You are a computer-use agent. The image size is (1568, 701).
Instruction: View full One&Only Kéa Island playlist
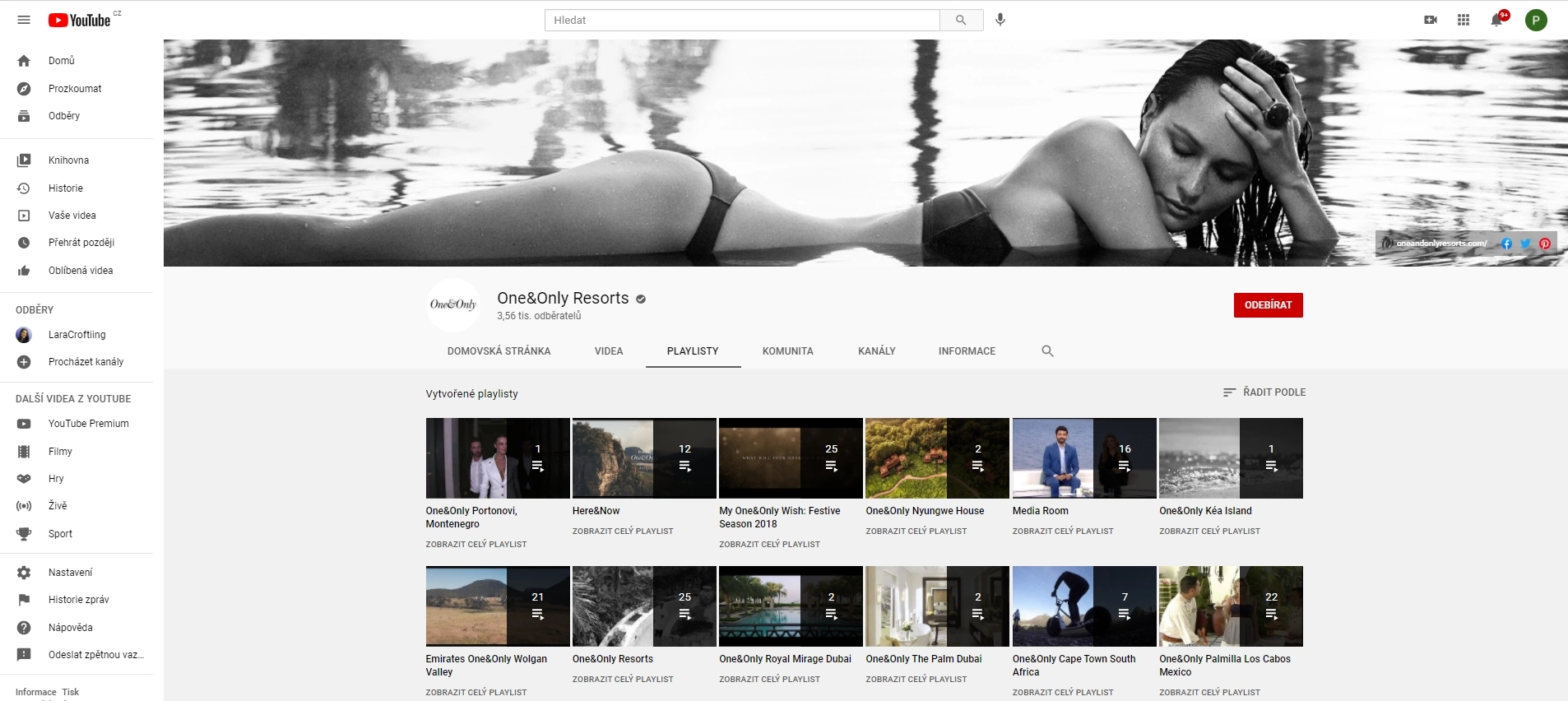point(1209,532)
